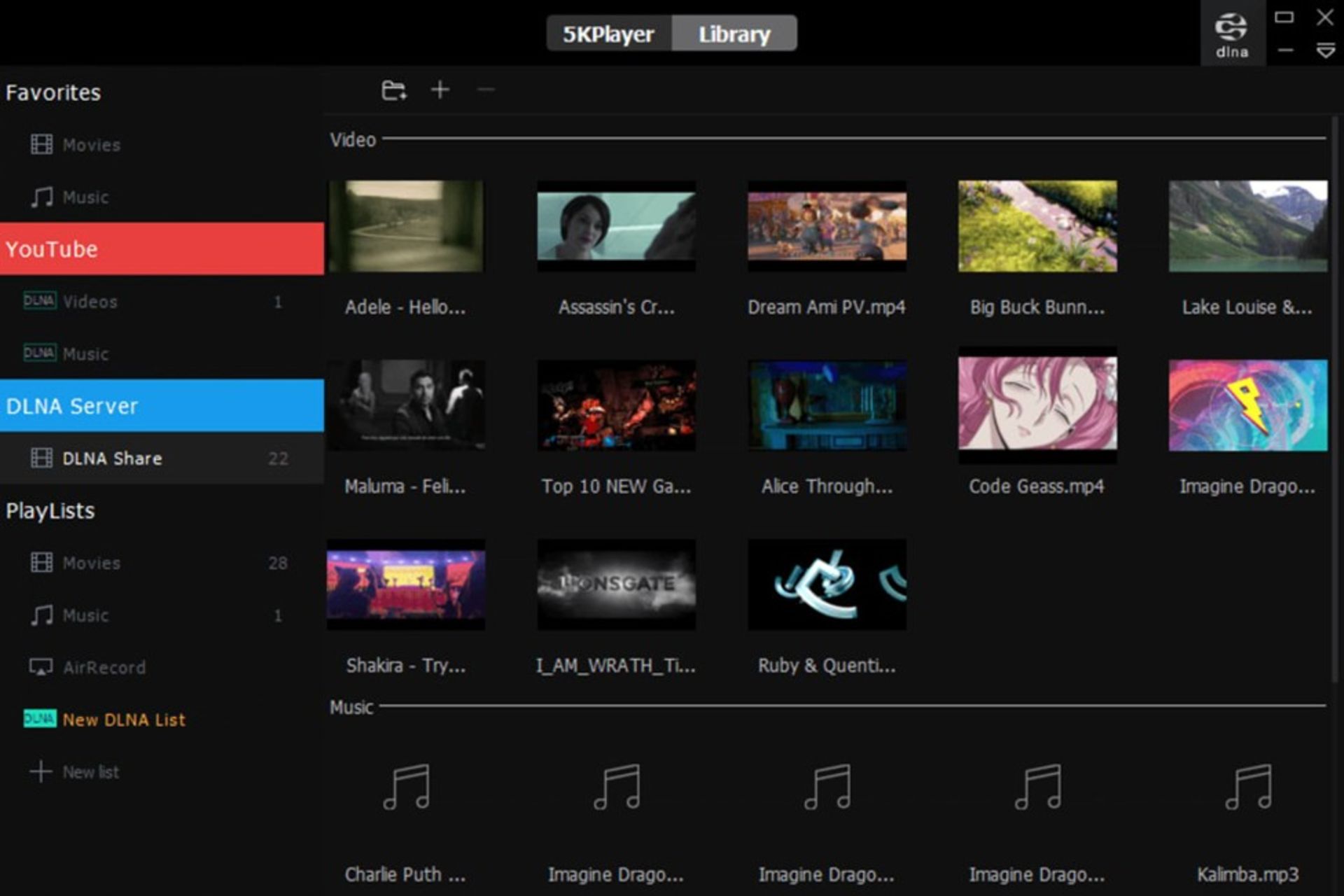Viewport: 1344px width, 896px height.
Task: Click the Music icon under Favorites
Action: click(x=41, y=197)
